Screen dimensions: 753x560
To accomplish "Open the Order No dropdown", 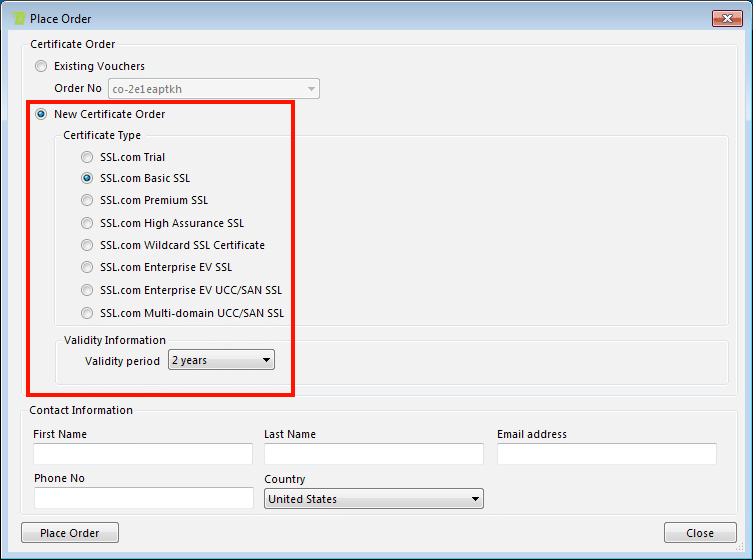I will (311, 89).
